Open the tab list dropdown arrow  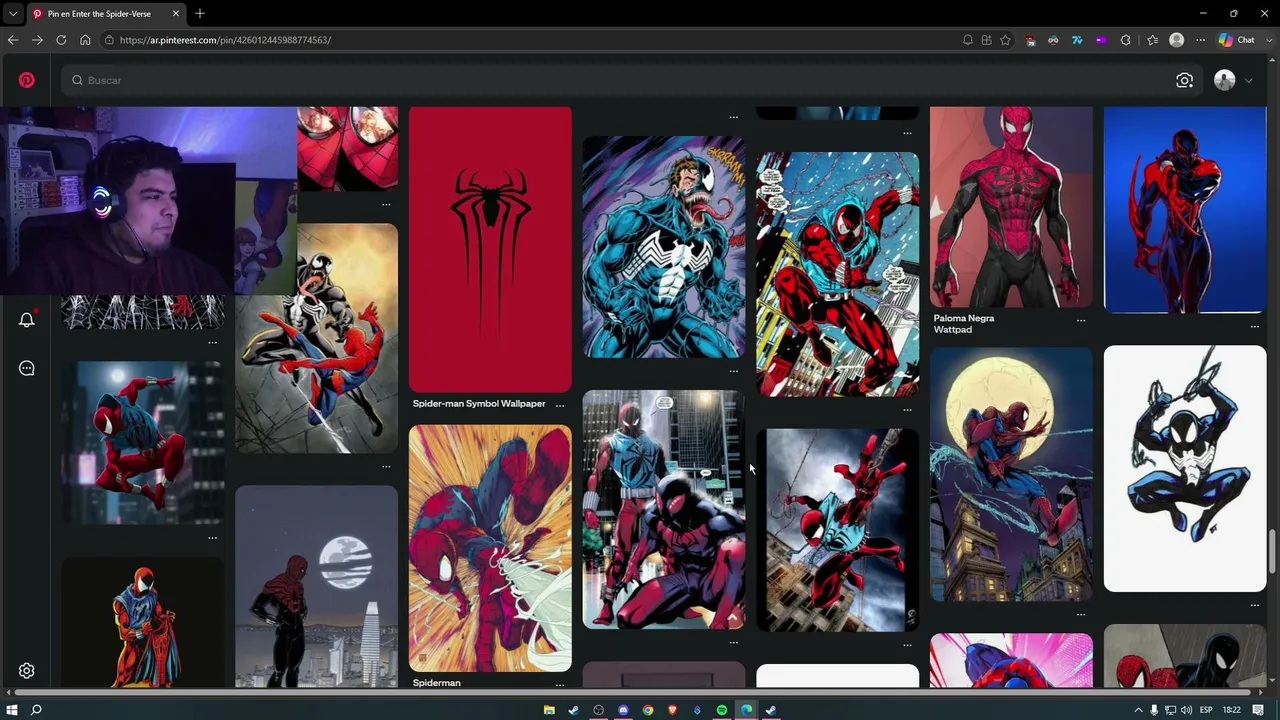click(12, 14)
